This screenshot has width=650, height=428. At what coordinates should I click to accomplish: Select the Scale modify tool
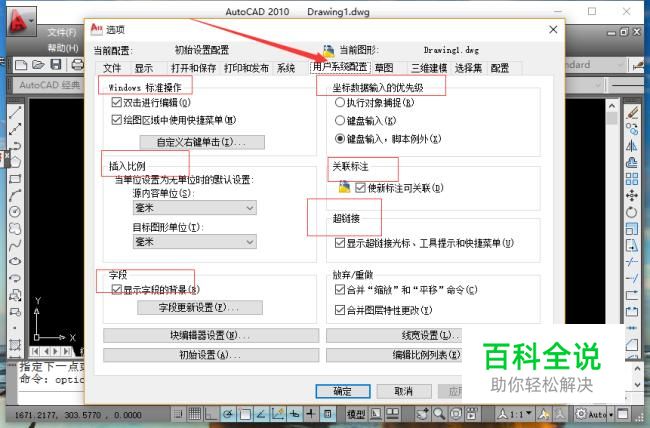[632, 229]
